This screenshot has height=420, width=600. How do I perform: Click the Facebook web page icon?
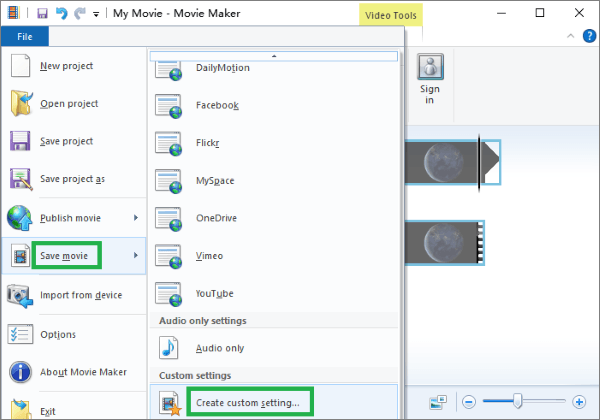pyautogui.click(x=168, y=106)
